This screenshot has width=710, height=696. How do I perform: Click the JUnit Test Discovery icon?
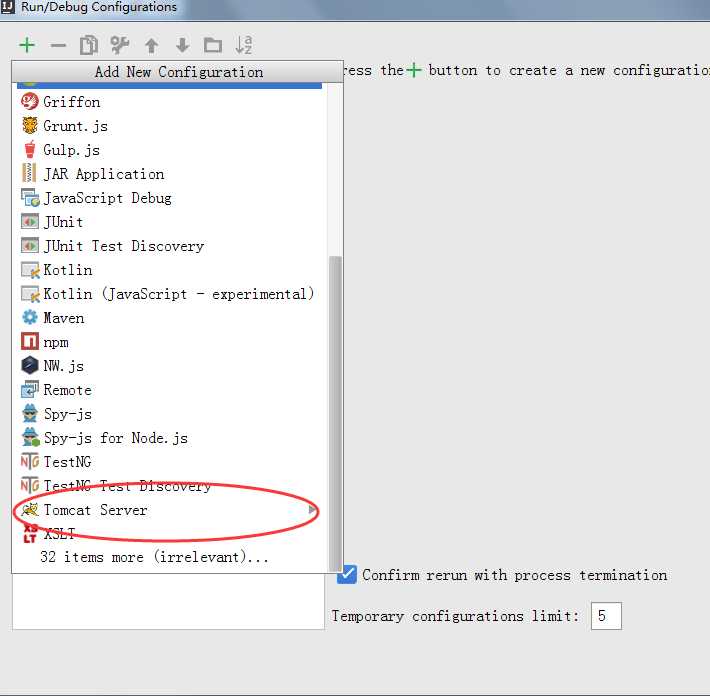[x=29, y=245]
